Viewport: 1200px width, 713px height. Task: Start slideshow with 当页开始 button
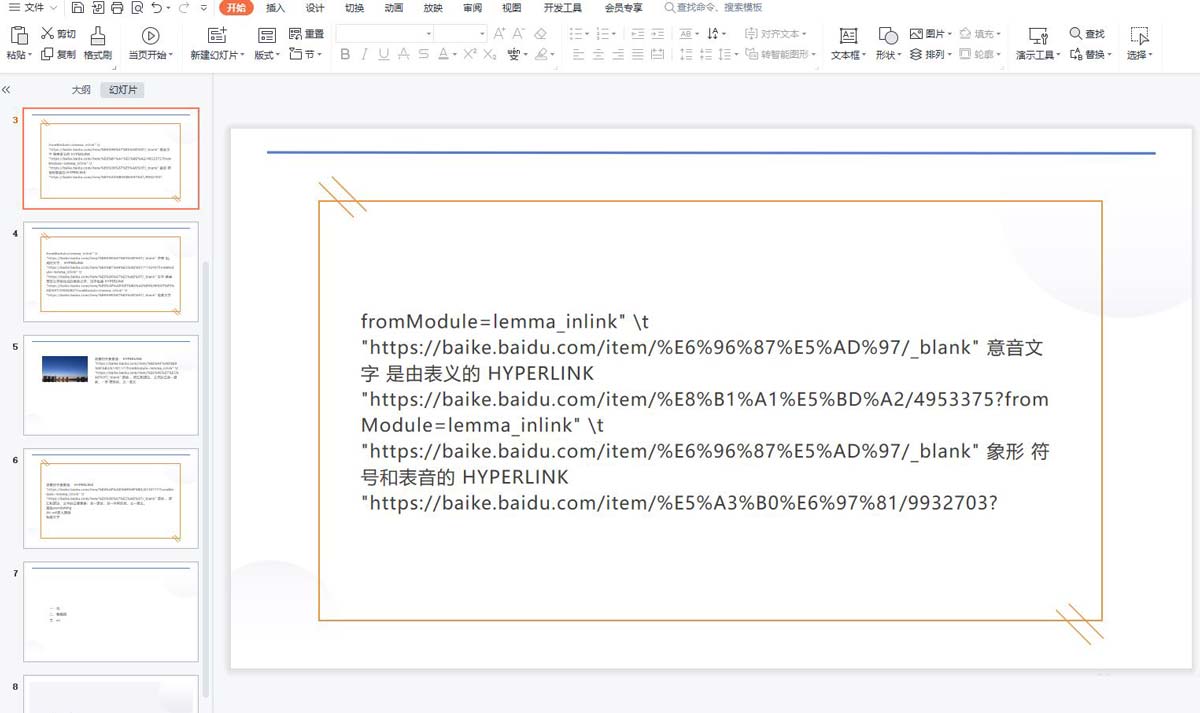coord(150,44)
